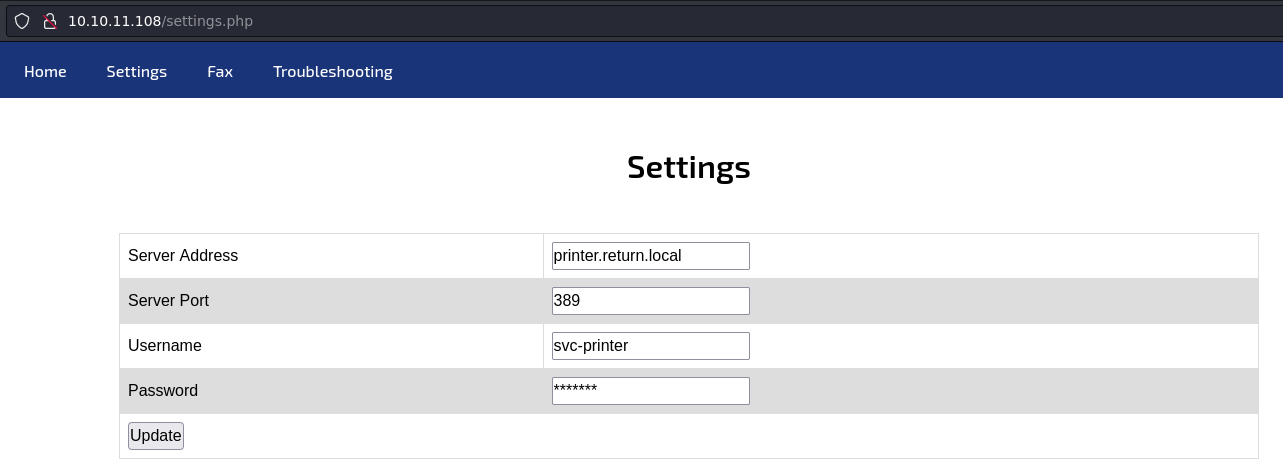The width and height of the screenshot is (1283, 471).
Task: Click the Password label text
Action: [163, 391]
